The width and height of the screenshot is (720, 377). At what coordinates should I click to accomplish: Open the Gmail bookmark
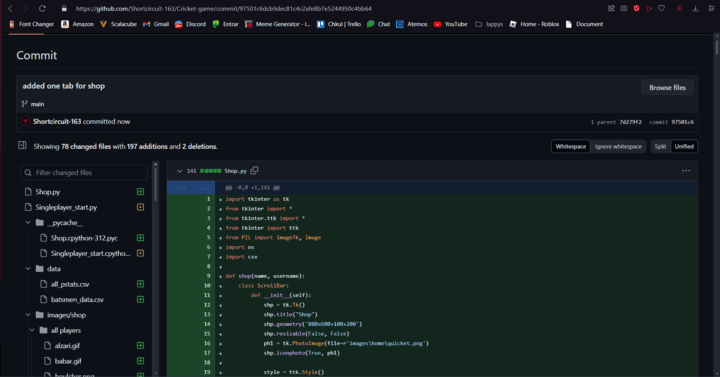(156, 24)
